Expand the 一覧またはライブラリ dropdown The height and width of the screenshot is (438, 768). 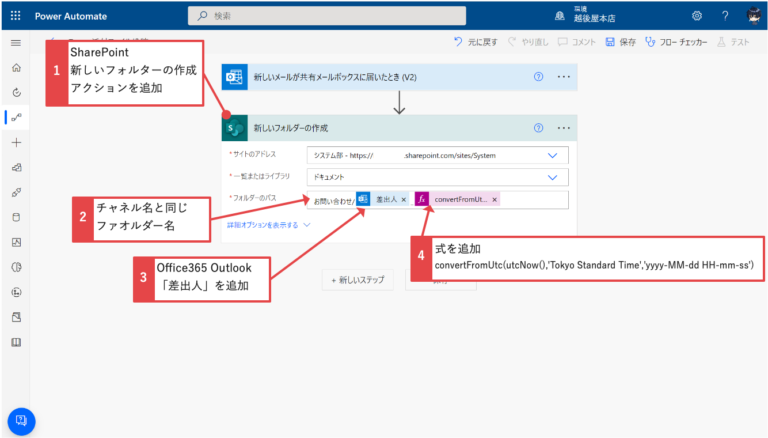click(552, 177)
